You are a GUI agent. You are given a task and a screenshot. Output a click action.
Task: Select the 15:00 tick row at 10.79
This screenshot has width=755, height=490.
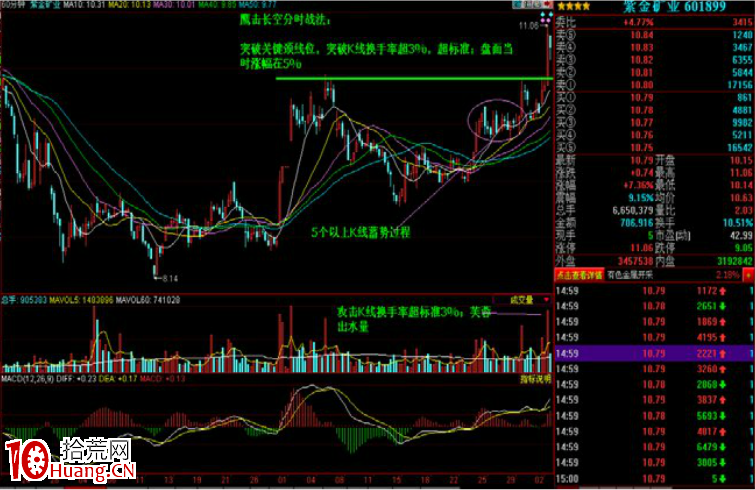click(654, 478)
